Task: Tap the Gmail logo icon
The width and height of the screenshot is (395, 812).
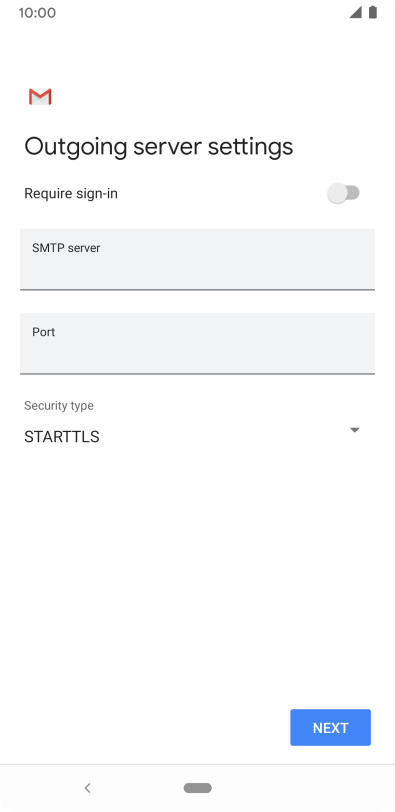Action: click(40, 97)
